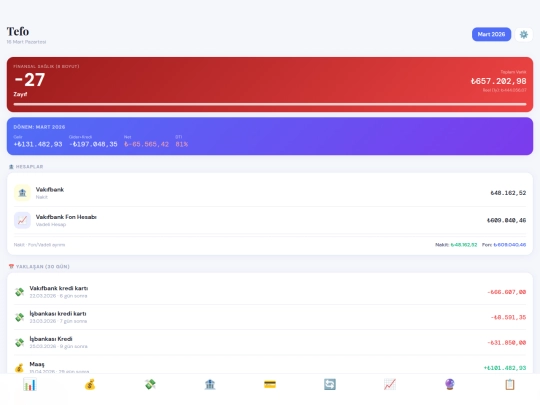This screenshot has width=540, height=405.
Task: Click the Vakıfbank Fon Hesabı chart icon
Action: [22, 220]
